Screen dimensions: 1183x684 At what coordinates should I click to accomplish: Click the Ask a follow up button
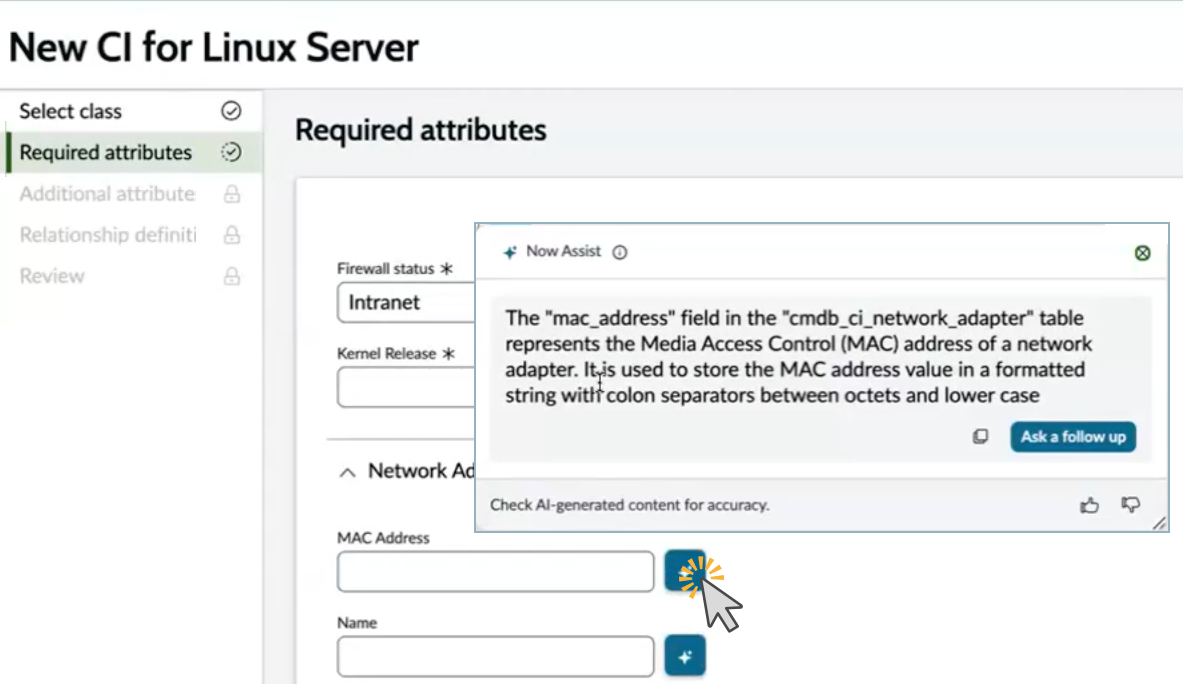pos(1073,437)
